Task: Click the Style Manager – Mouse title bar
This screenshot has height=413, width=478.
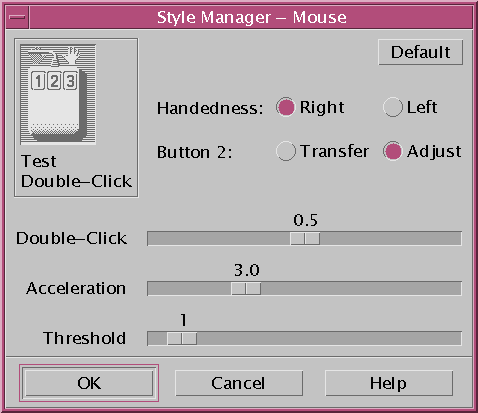Action: pyautogui.click(x=251, y=17)
